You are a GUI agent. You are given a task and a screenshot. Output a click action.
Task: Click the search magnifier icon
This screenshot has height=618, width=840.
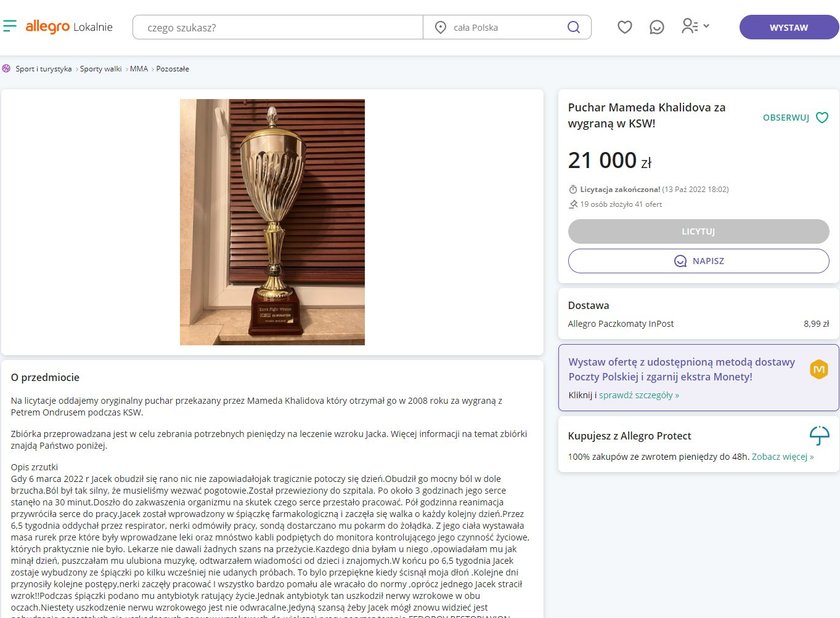(573, 27)
